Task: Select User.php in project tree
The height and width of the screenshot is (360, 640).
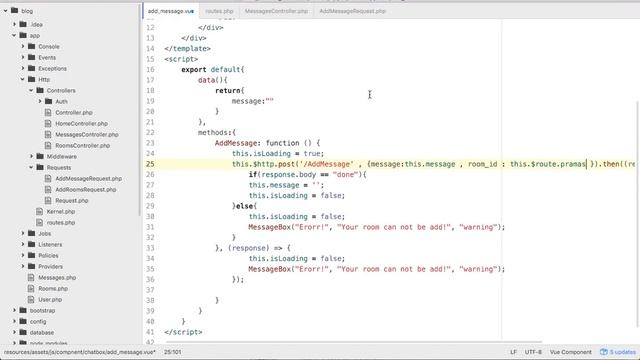Action: click(x=50, y=300)
